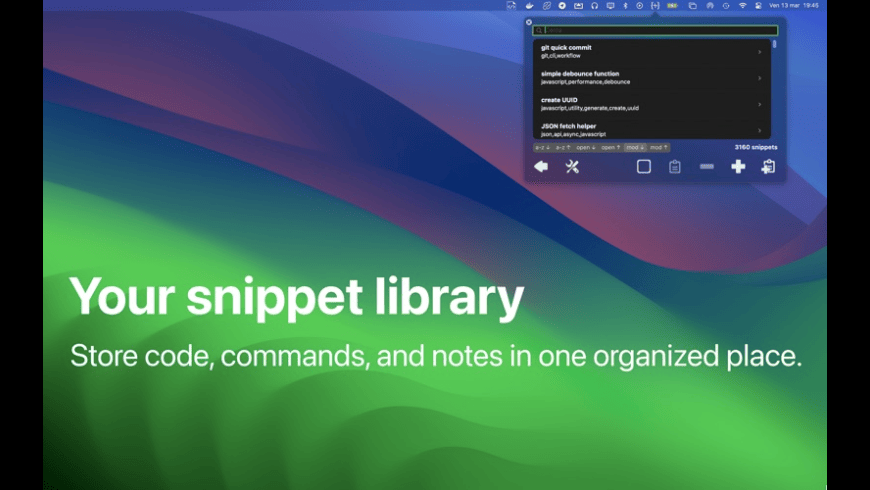Screen dimensions: 870x490
Task: Click the user switching menu bar icon
Action: [758, 6]
